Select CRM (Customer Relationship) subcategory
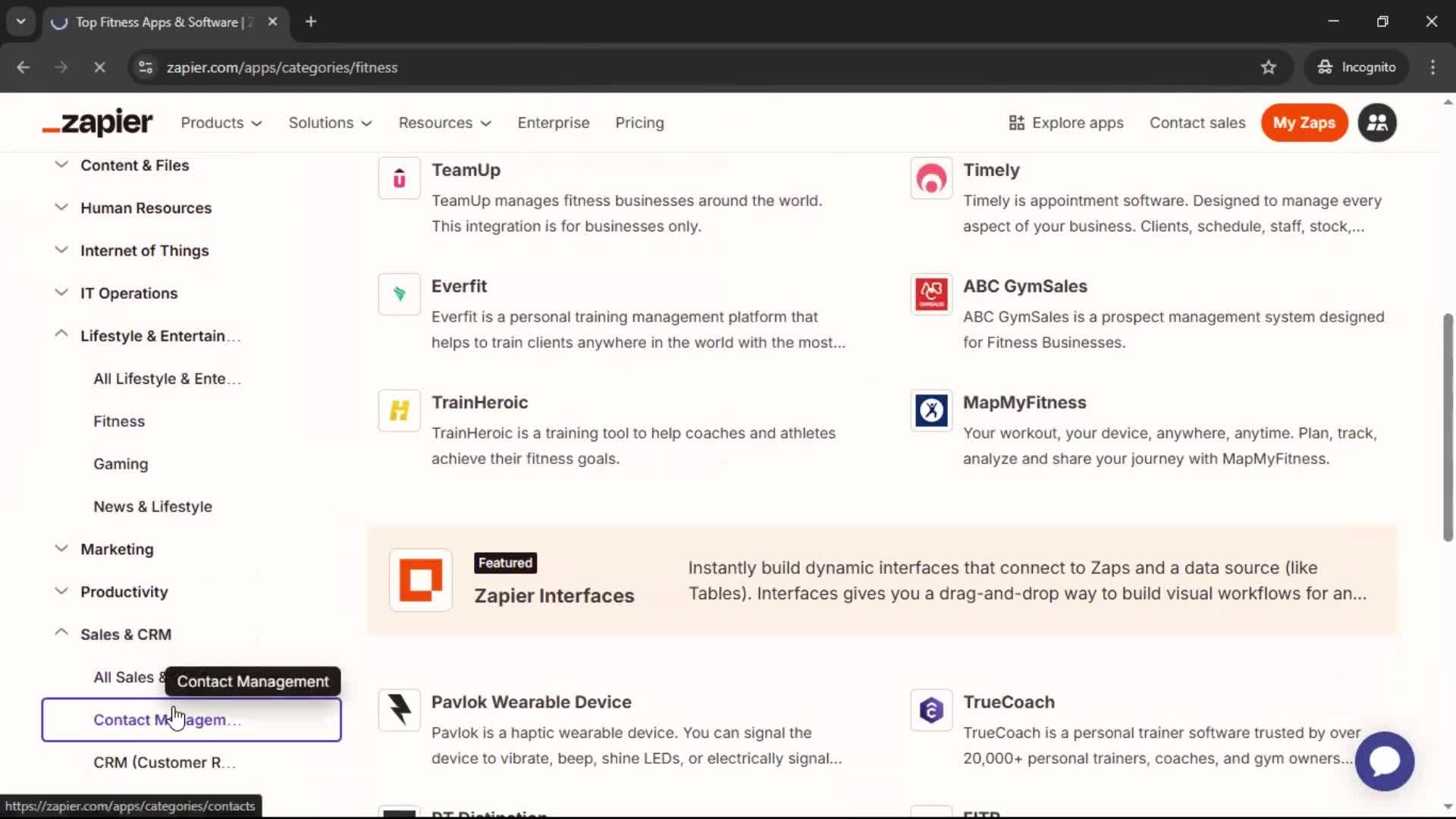The image size is (1456, 819). (x=165, y=762)
